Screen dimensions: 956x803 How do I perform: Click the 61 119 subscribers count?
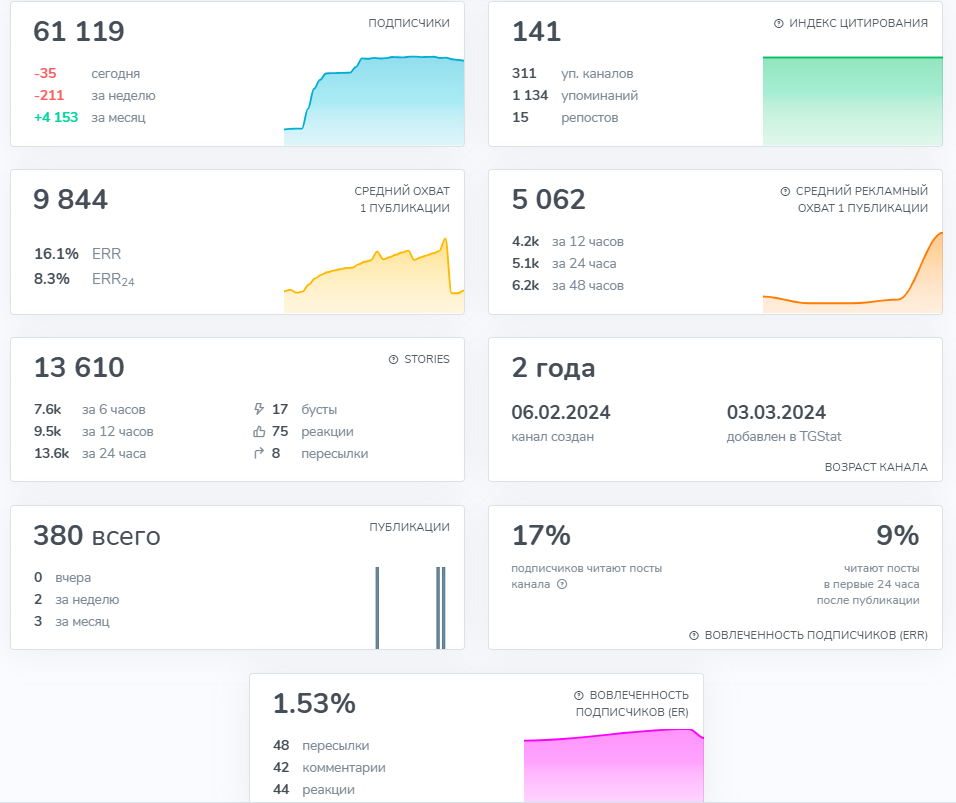point(79,32)
